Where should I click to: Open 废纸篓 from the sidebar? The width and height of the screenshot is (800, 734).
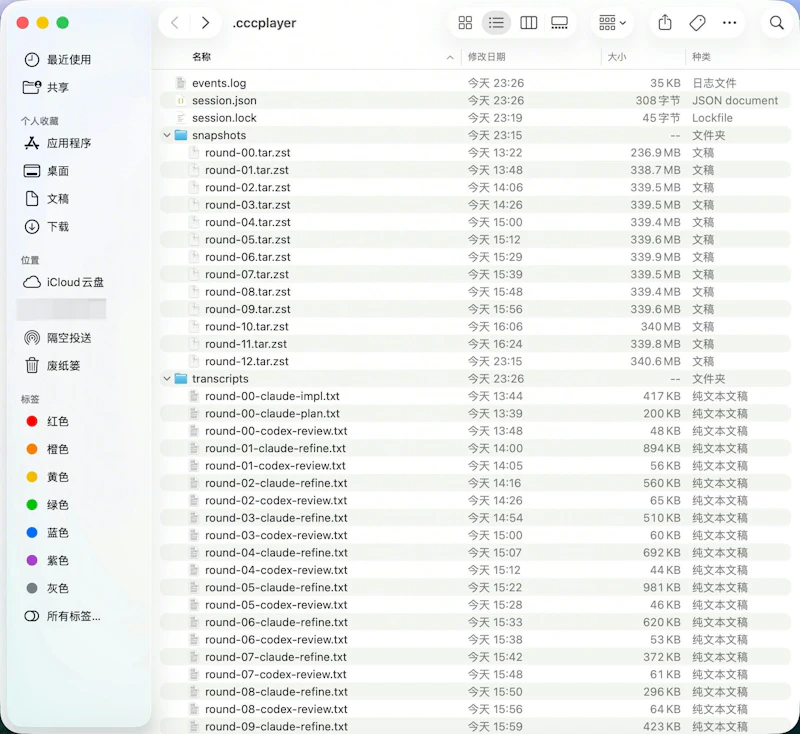pos(59,364)
